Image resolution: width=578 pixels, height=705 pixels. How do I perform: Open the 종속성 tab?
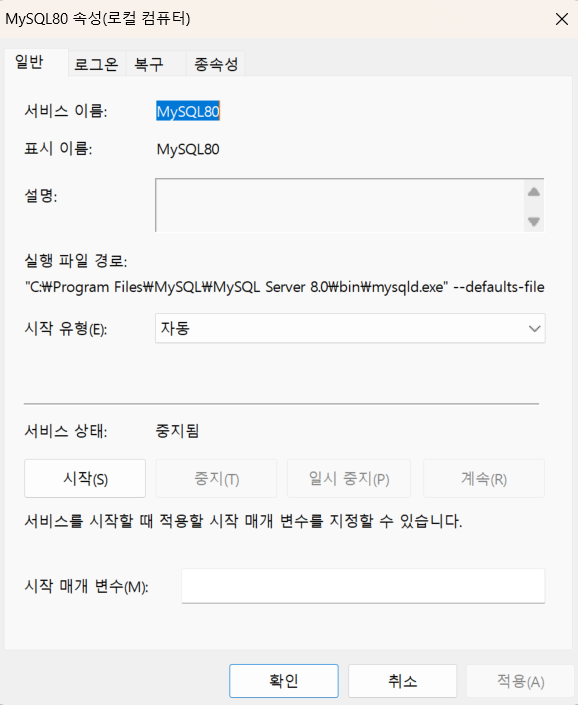point(216,64)
